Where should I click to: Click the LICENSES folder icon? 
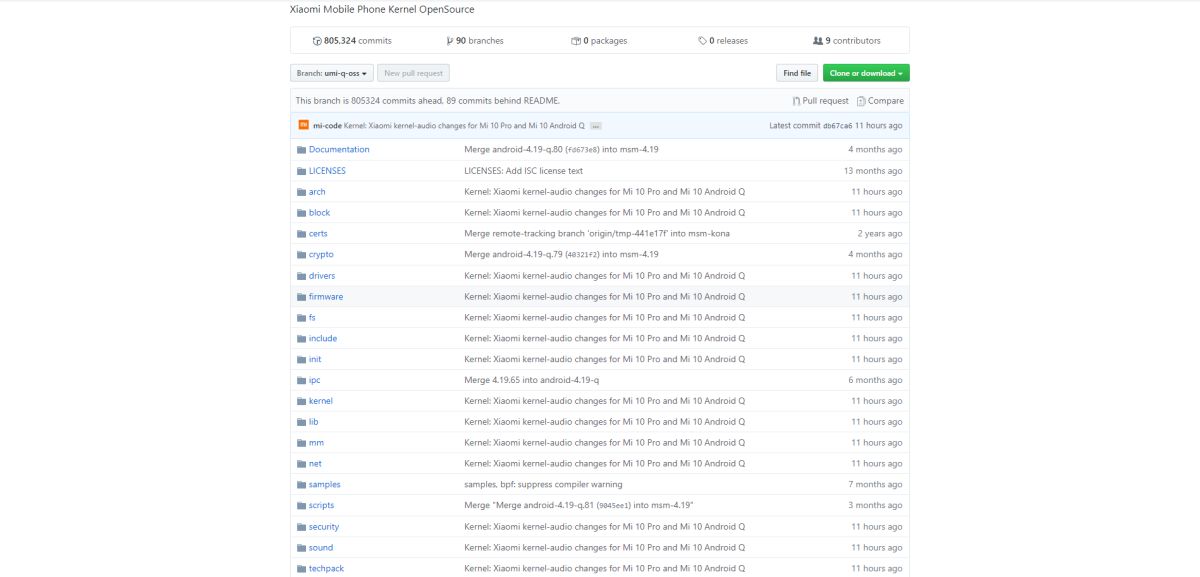click(300, 171)
